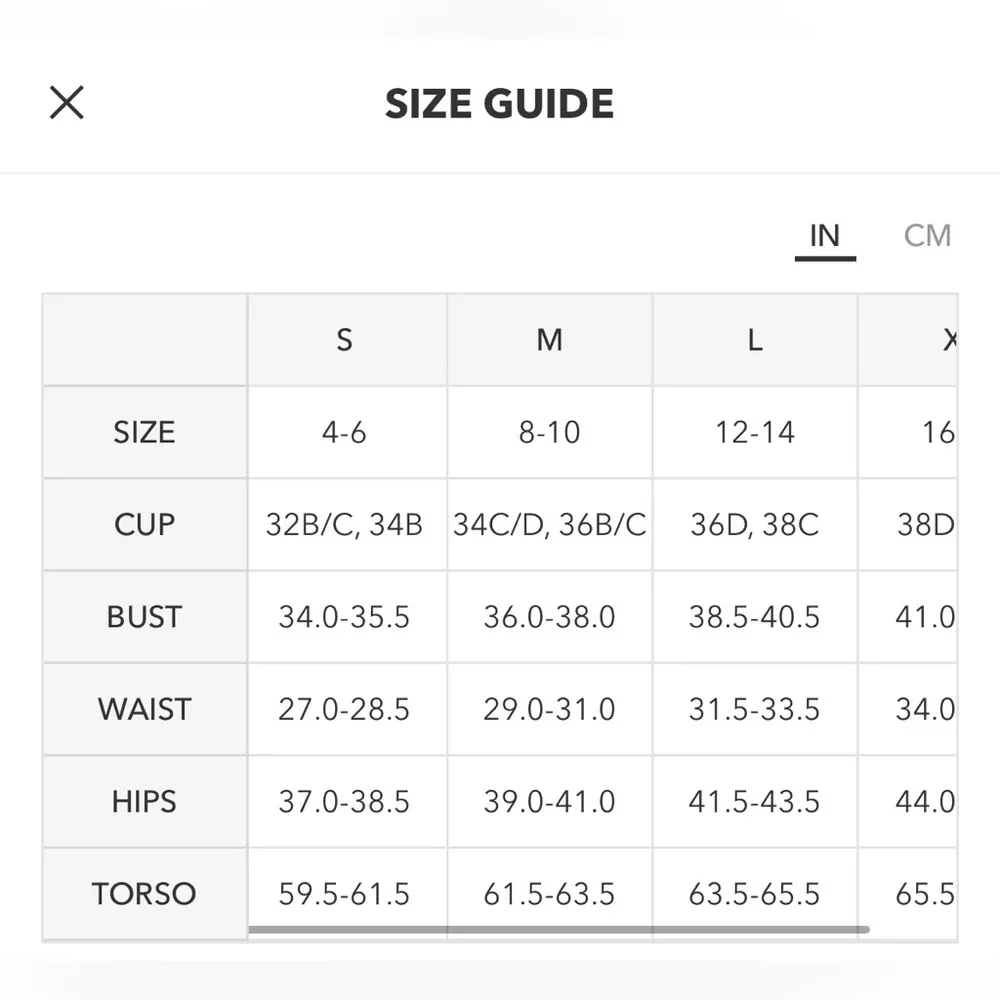Select the M column header
The width and height of the screenshot is (1000, 1000).
pyautogui.click(x=549, y=340)
